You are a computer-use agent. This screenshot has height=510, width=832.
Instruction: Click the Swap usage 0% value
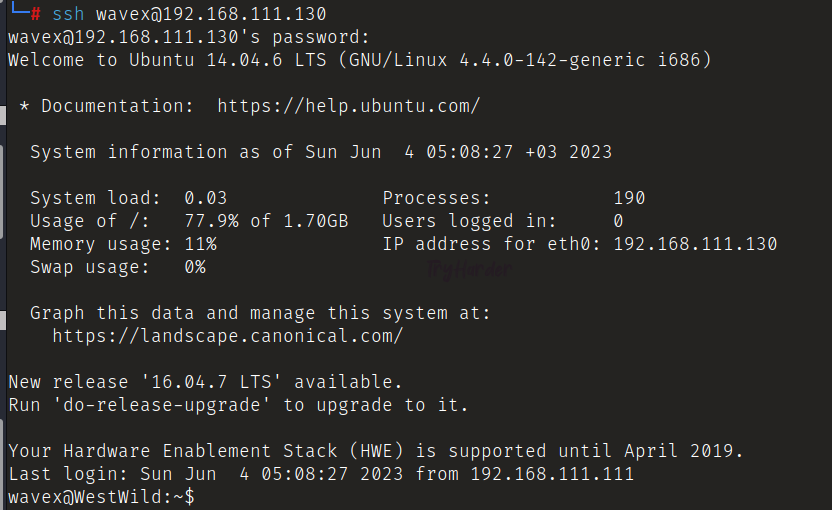[x=195, y=267]
